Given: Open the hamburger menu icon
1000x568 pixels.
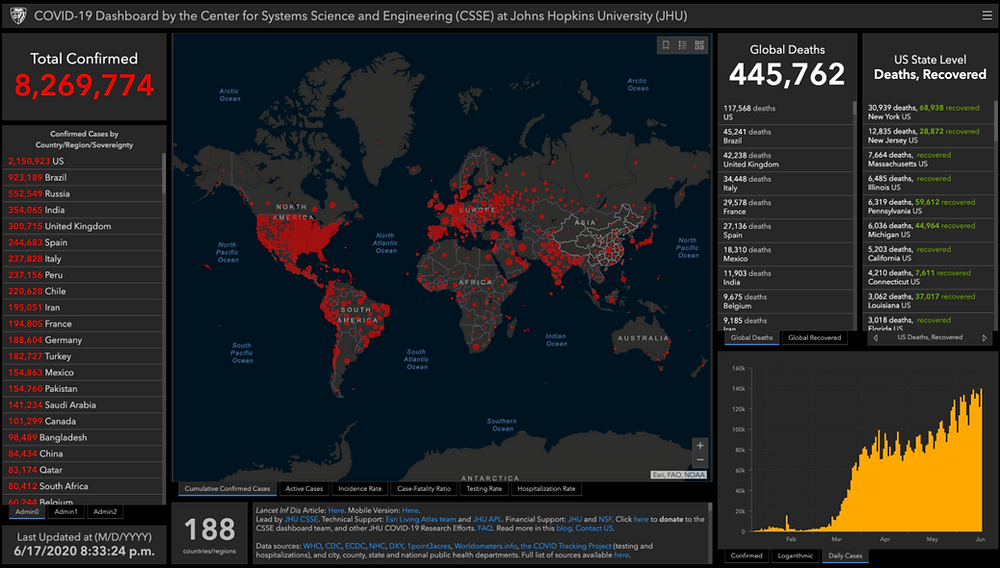Looking at the screenshot, I should click(987, 16).
